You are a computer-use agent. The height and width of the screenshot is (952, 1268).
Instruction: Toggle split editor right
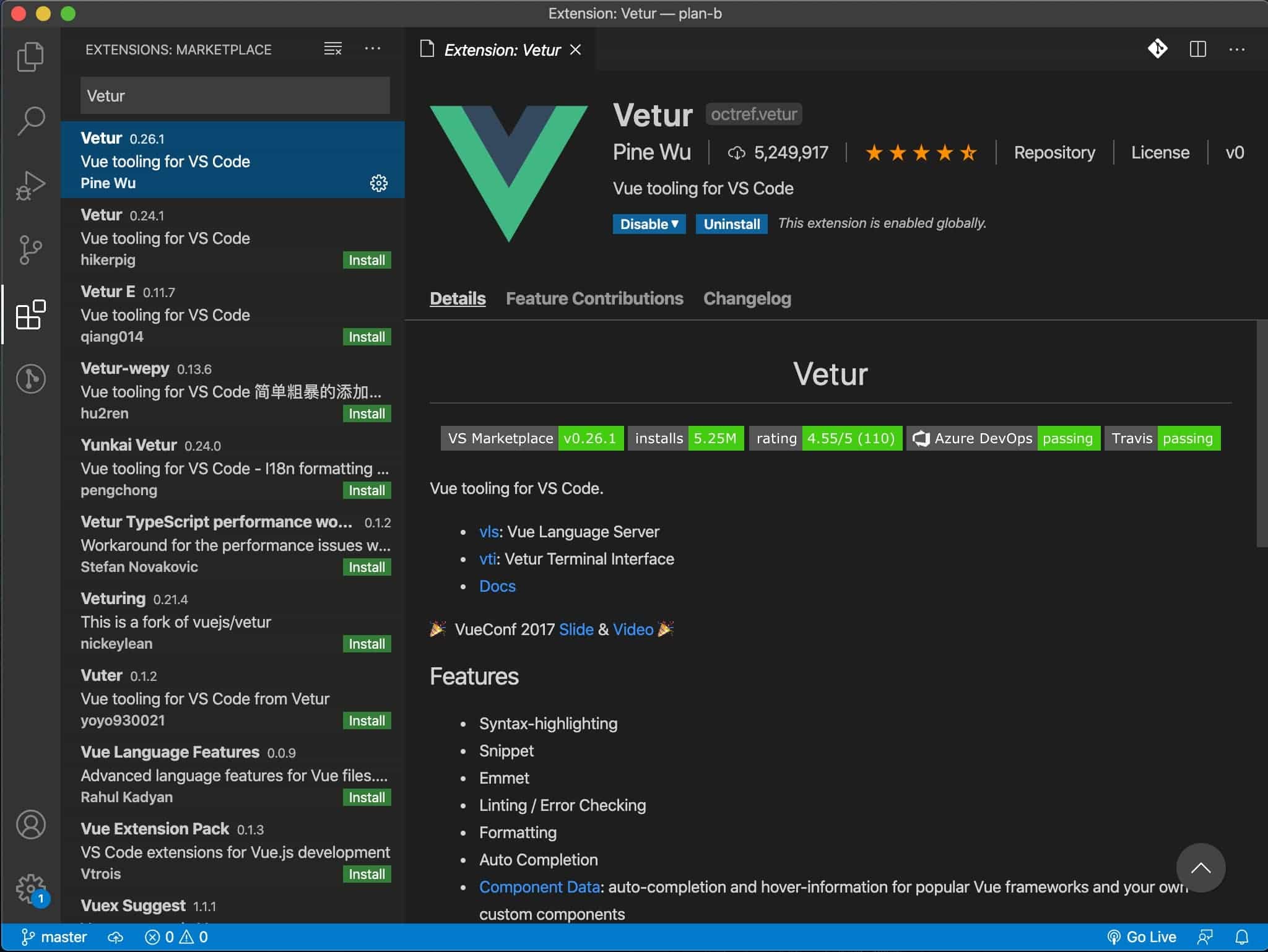[x=1197, y=49]
